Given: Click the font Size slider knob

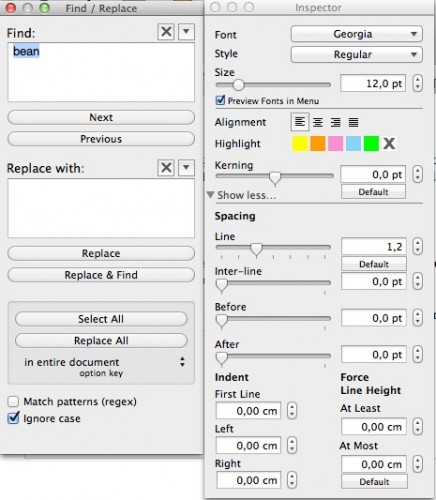Looking at the screenshot, I should point(238,85).
